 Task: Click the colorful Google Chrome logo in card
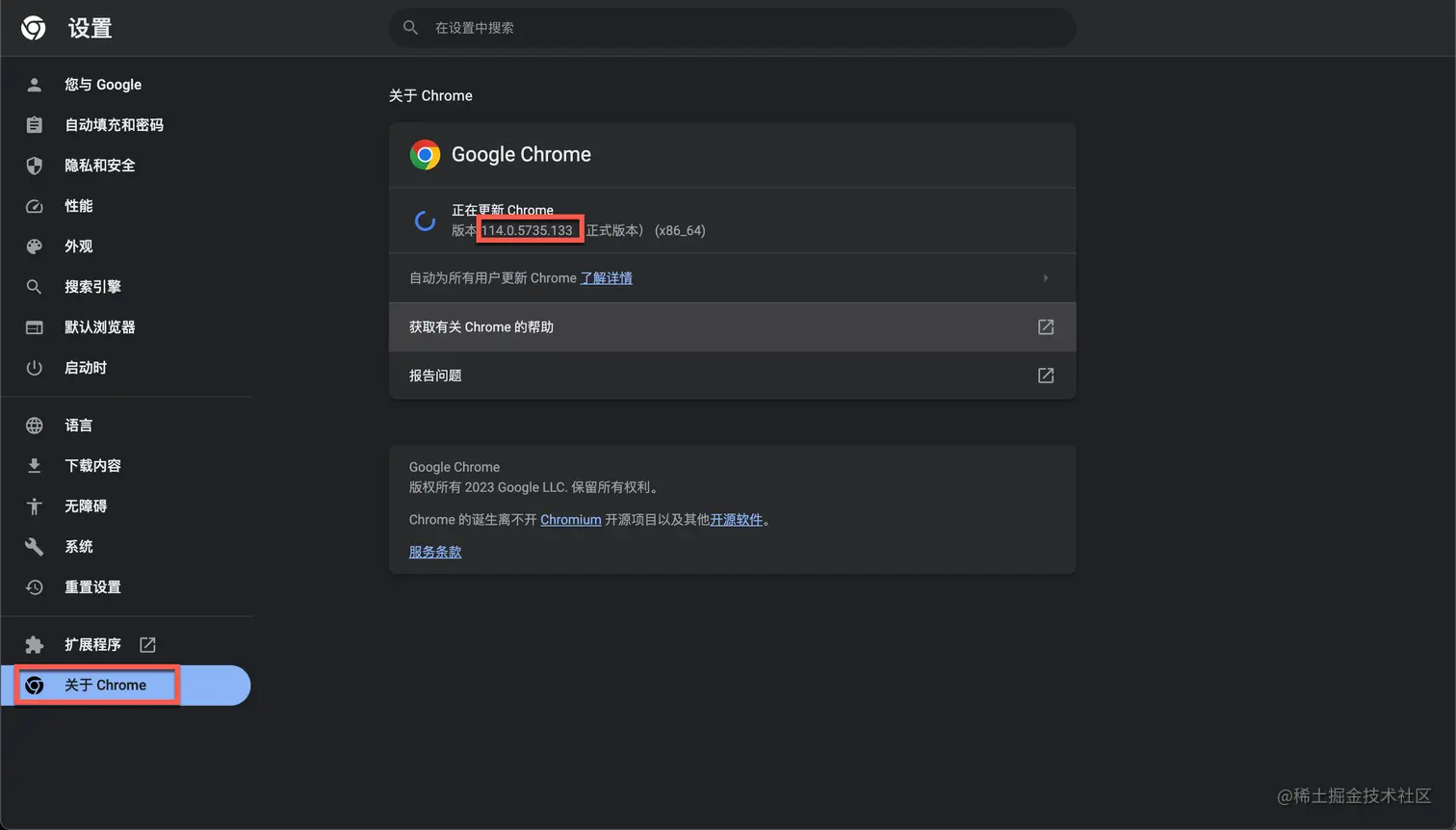pos(425,155)
